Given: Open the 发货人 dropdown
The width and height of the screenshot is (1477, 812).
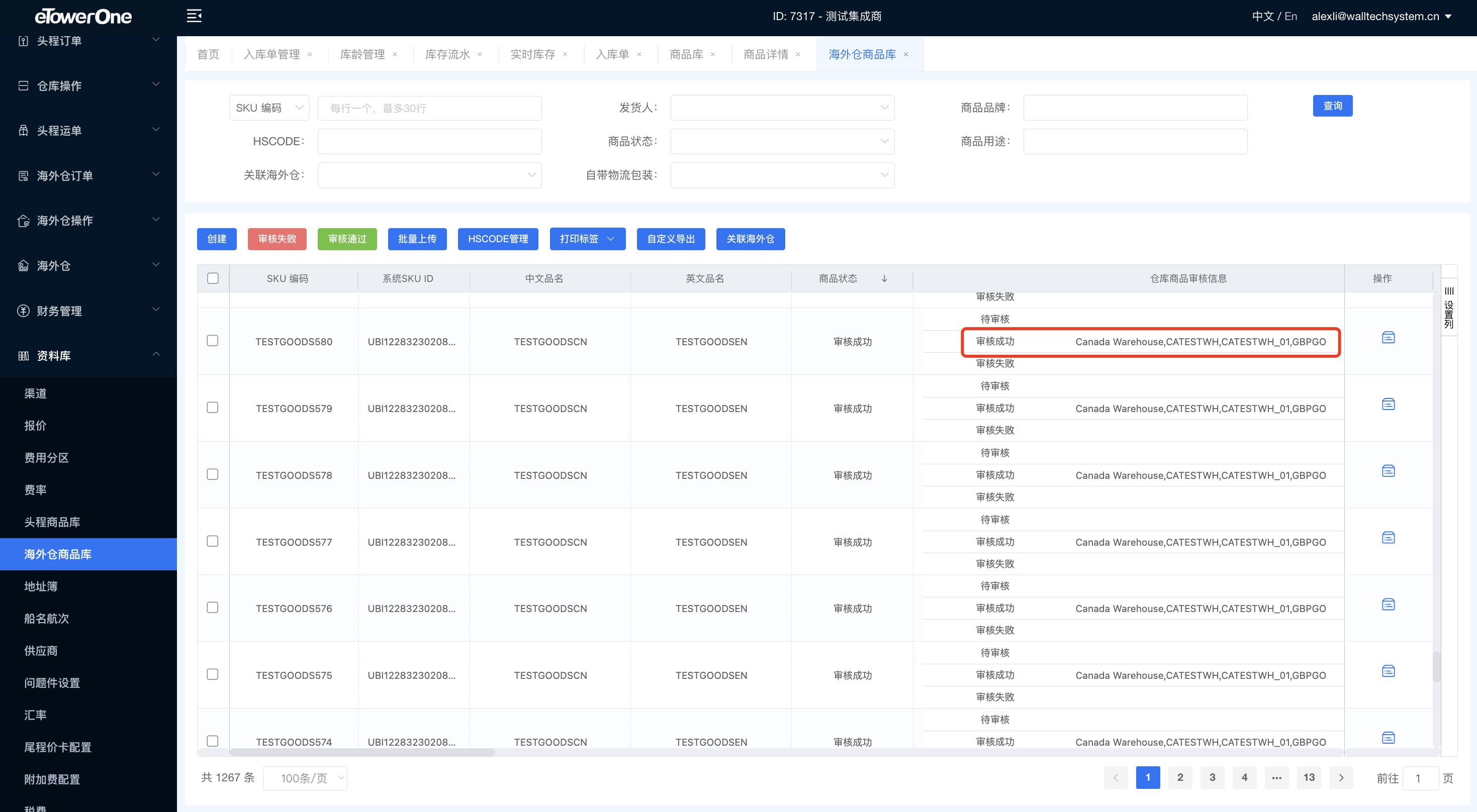Looking at the screenshot, I should point(782,108).
